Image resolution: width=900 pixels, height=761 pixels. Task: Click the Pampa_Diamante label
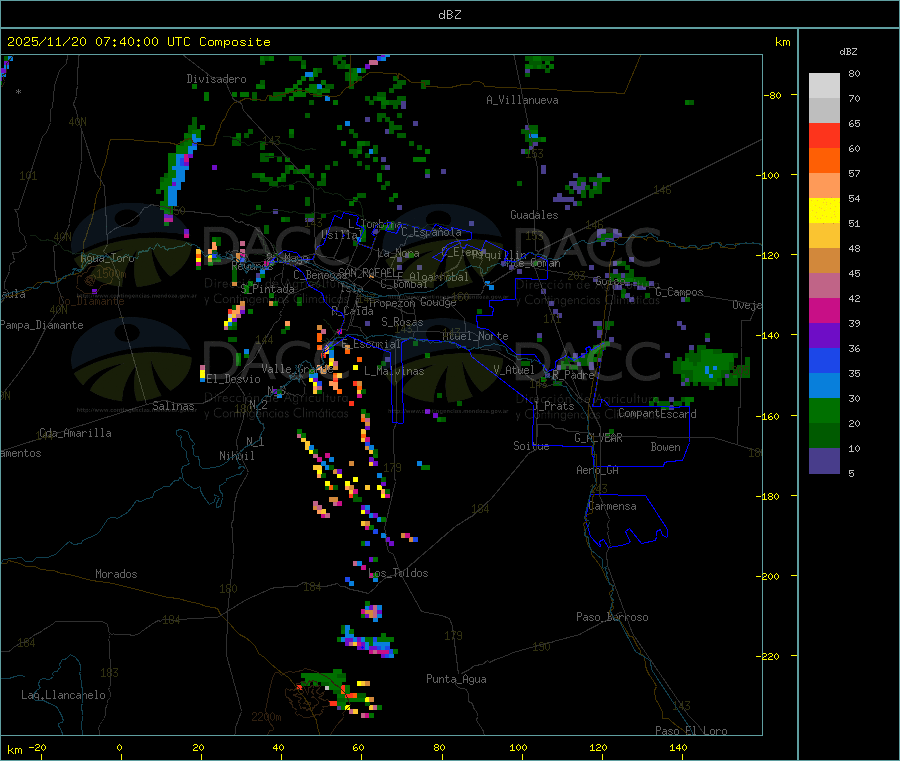pos(42,325)
